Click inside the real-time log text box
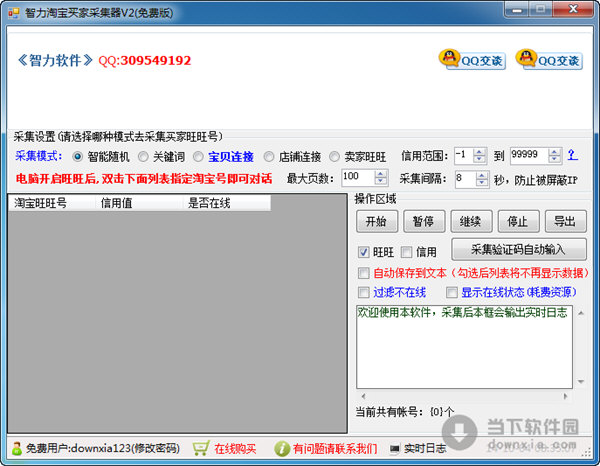The height and width of the screenshot is (466, 600). coord(464,347)
